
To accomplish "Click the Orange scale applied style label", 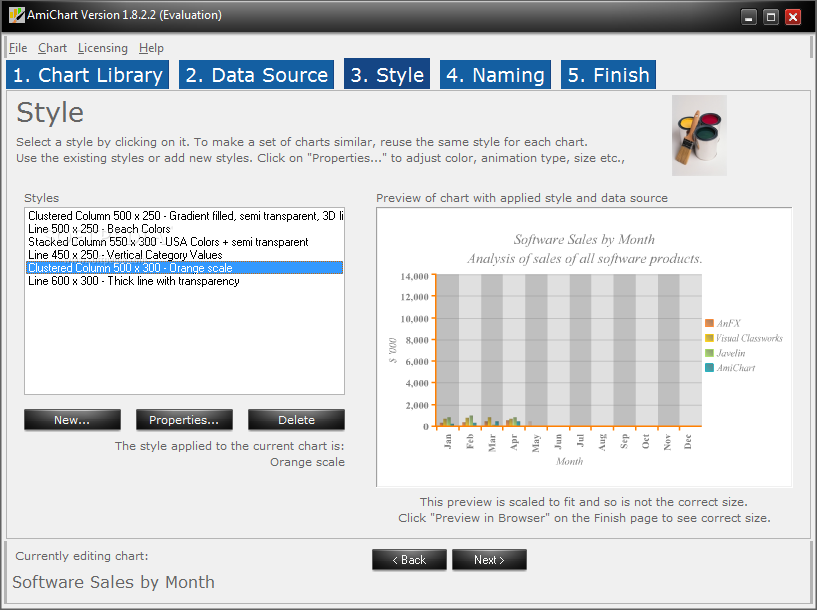I will [x=307, y=462].
